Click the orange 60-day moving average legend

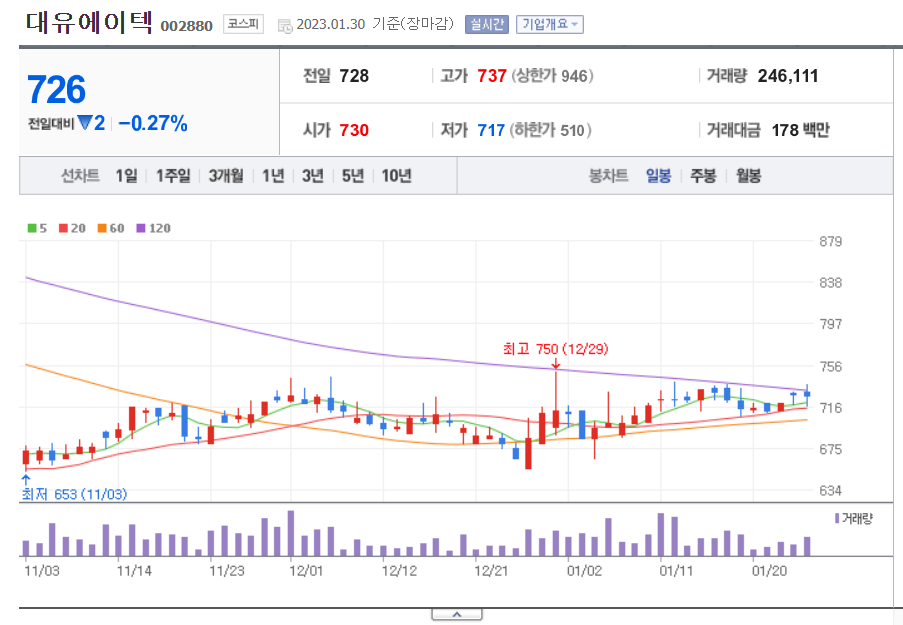pos(111,228)
